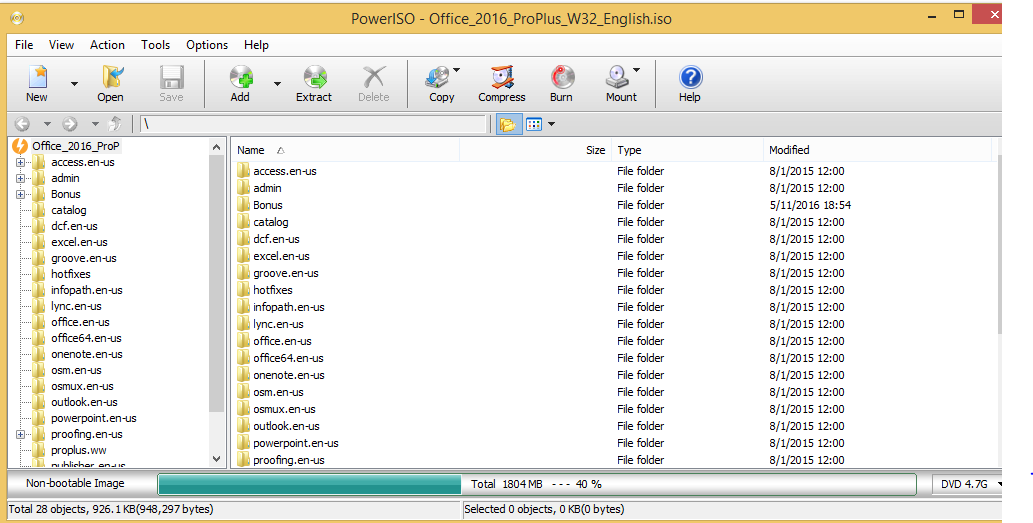Click the folder icon beside outlook.en-us in the list

coord(244,426)
